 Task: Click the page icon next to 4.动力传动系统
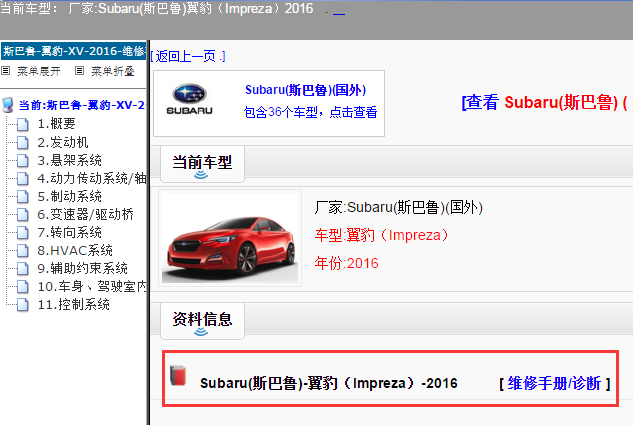23,178
